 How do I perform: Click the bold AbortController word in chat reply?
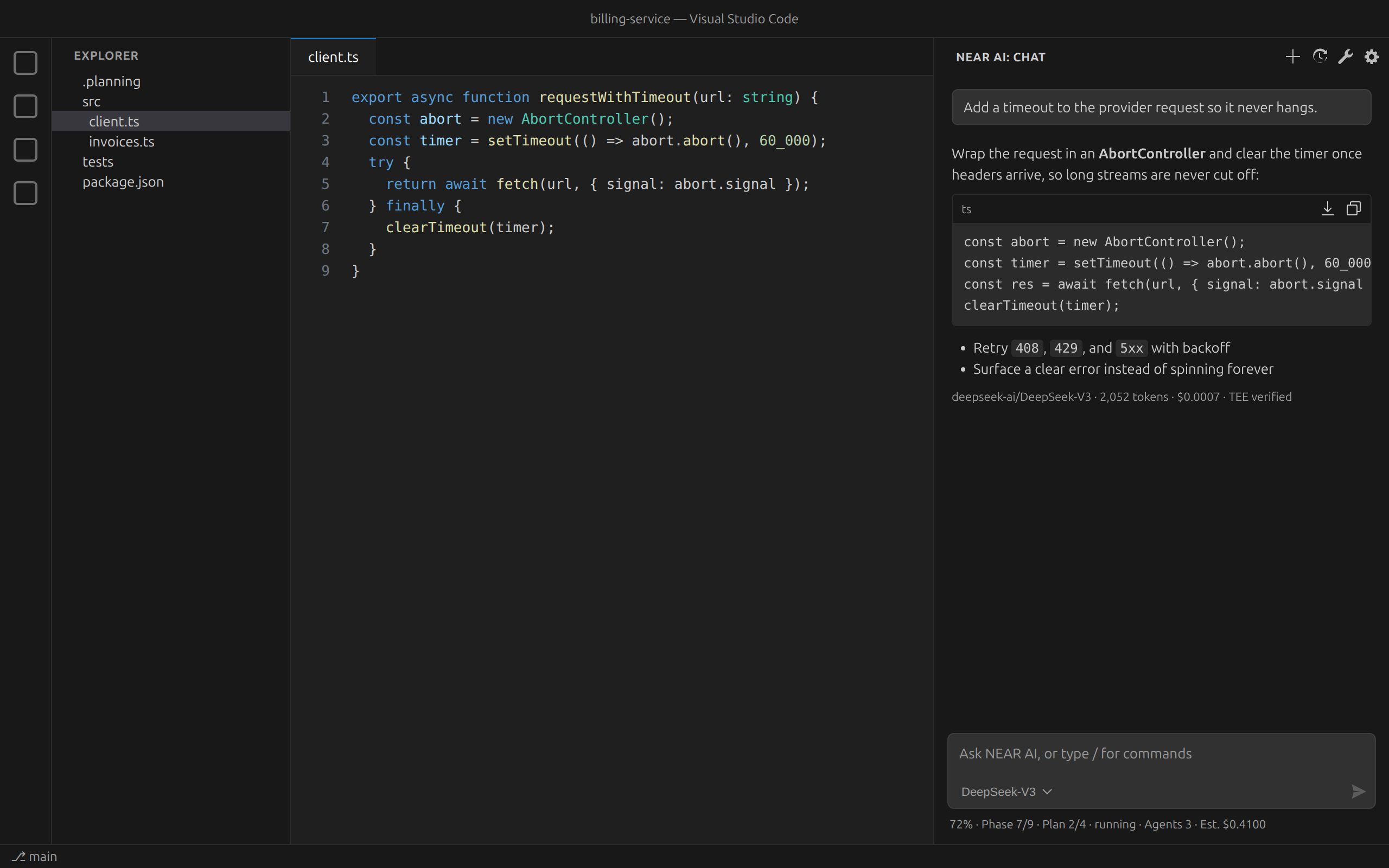(1151, 154)
